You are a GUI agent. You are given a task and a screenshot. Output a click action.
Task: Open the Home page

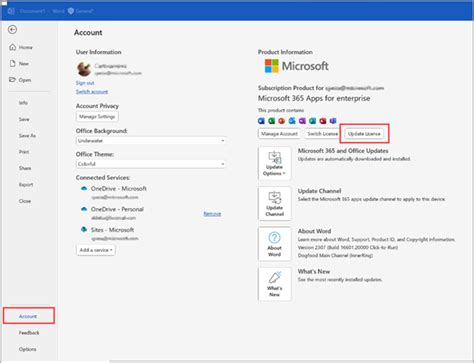[21, 47]
